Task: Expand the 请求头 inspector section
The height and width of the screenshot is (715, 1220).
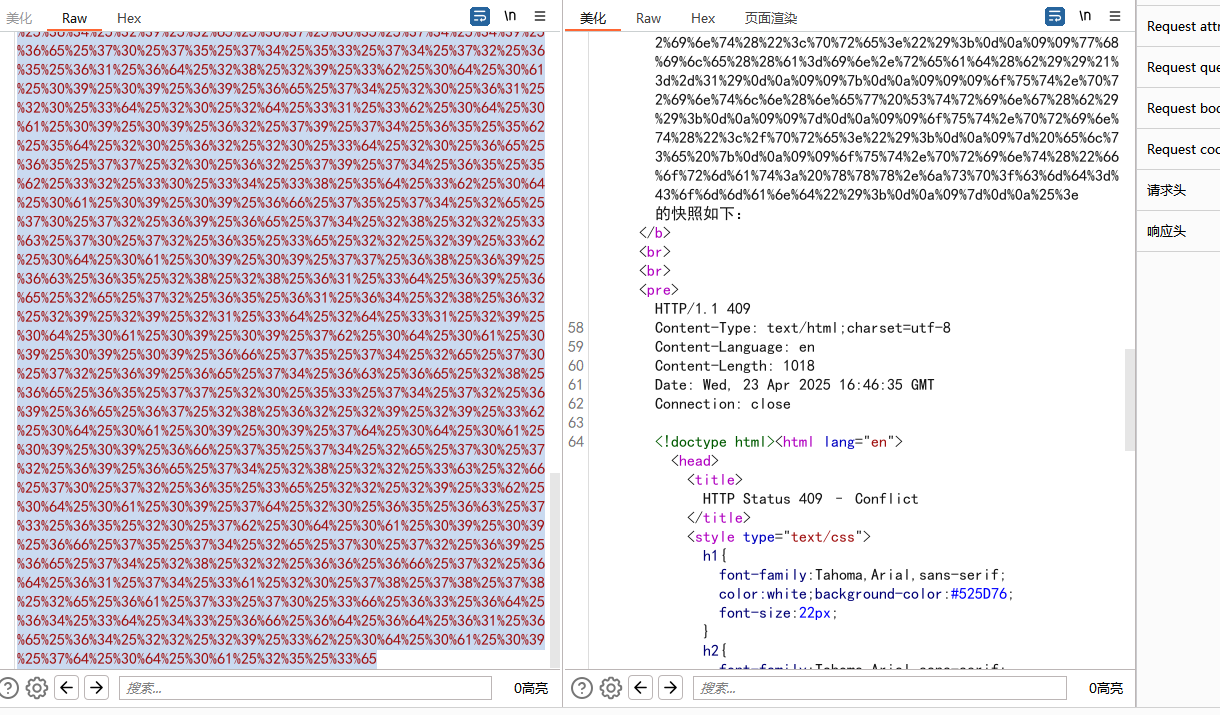Action: 1179,190
